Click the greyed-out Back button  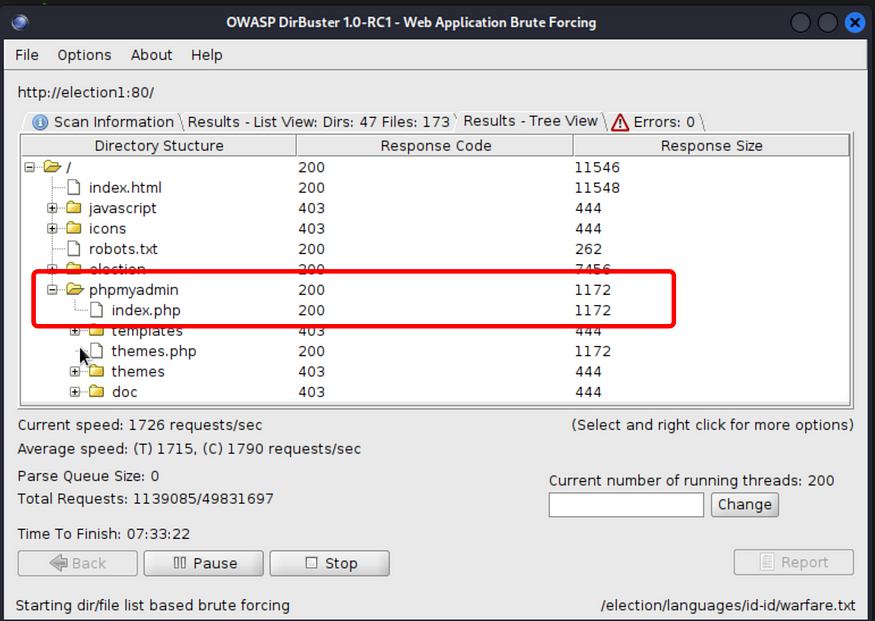pyautogui.click(x=78, y=563)
